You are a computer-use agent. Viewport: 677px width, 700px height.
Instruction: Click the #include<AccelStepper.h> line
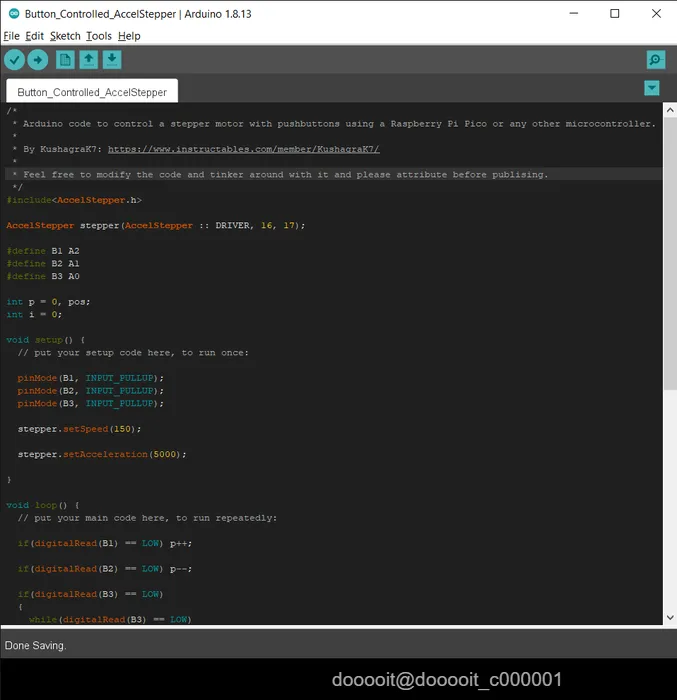point(74,200)
